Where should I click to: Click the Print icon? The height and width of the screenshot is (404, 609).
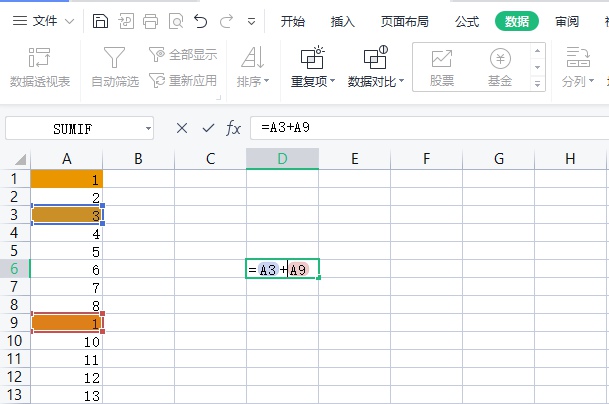pos(150,21)
